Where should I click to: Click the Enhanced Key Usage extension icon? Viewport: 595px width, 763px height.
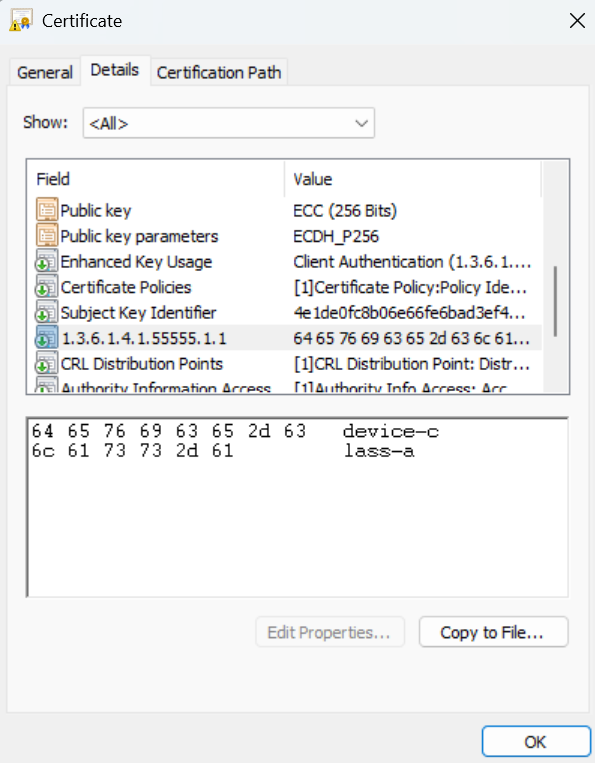click(47, 261)
